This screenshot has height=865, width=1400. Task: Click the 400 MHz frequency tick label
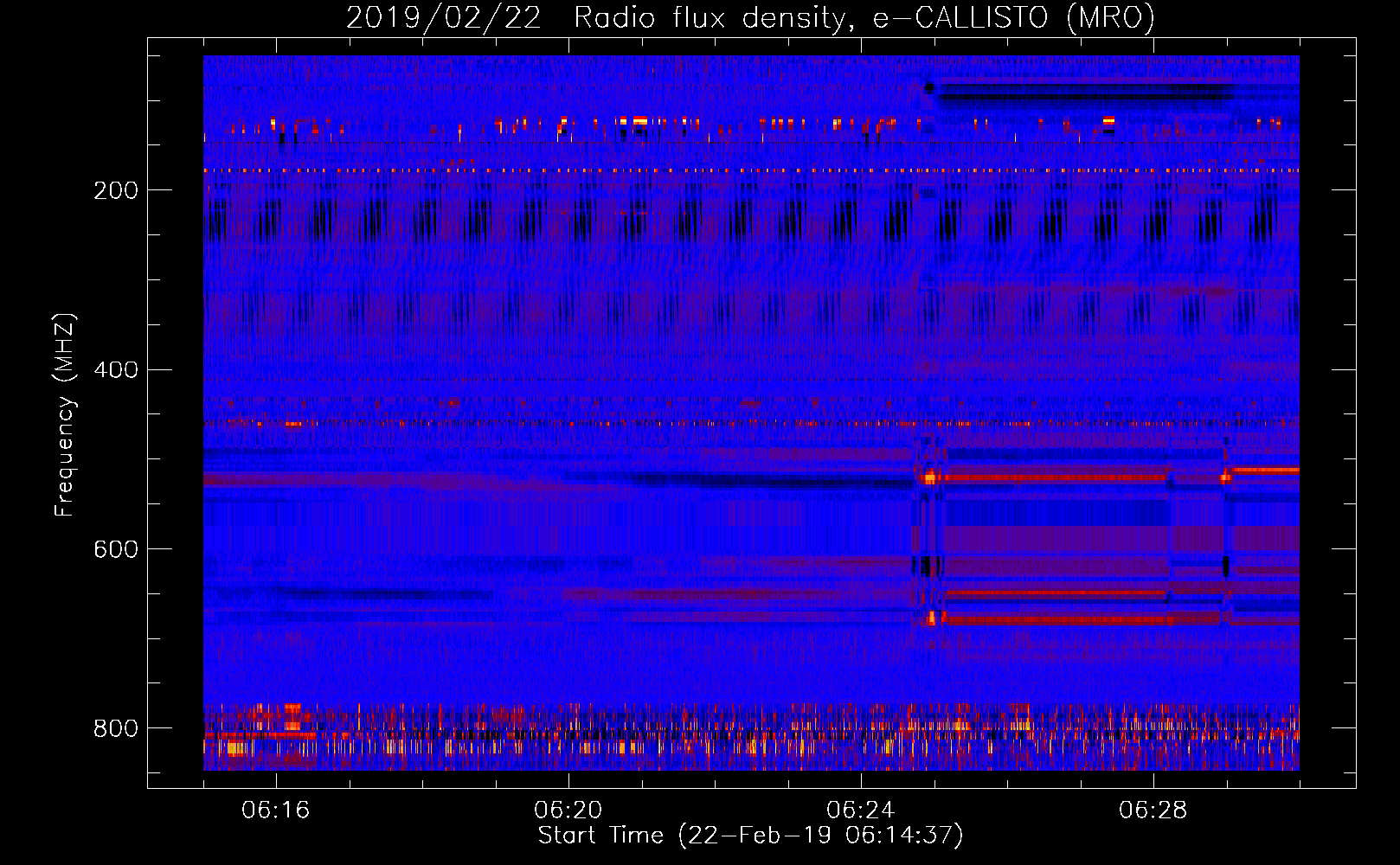[115, 370]
